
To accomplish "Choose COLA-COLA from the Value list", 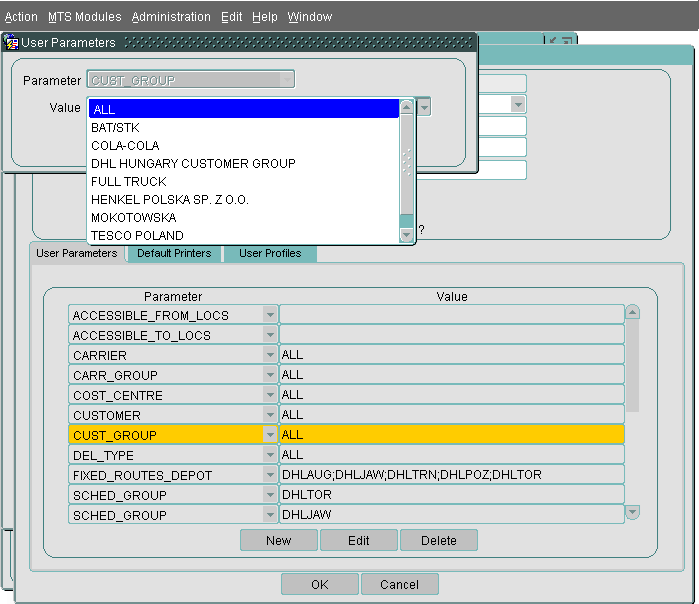I will coord(244,145).
